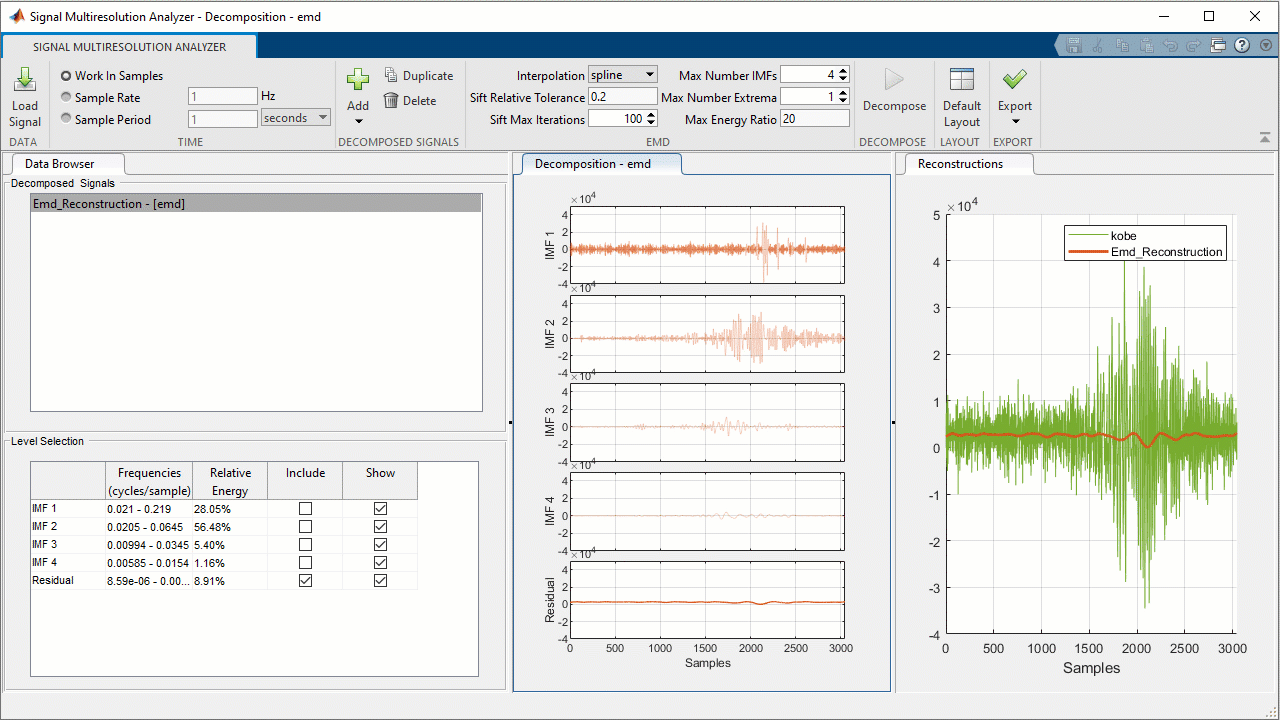Viewport: 1280px width, 720px height.
Task: Select the Sample Rate radio button
Action: tap(65, 97)
